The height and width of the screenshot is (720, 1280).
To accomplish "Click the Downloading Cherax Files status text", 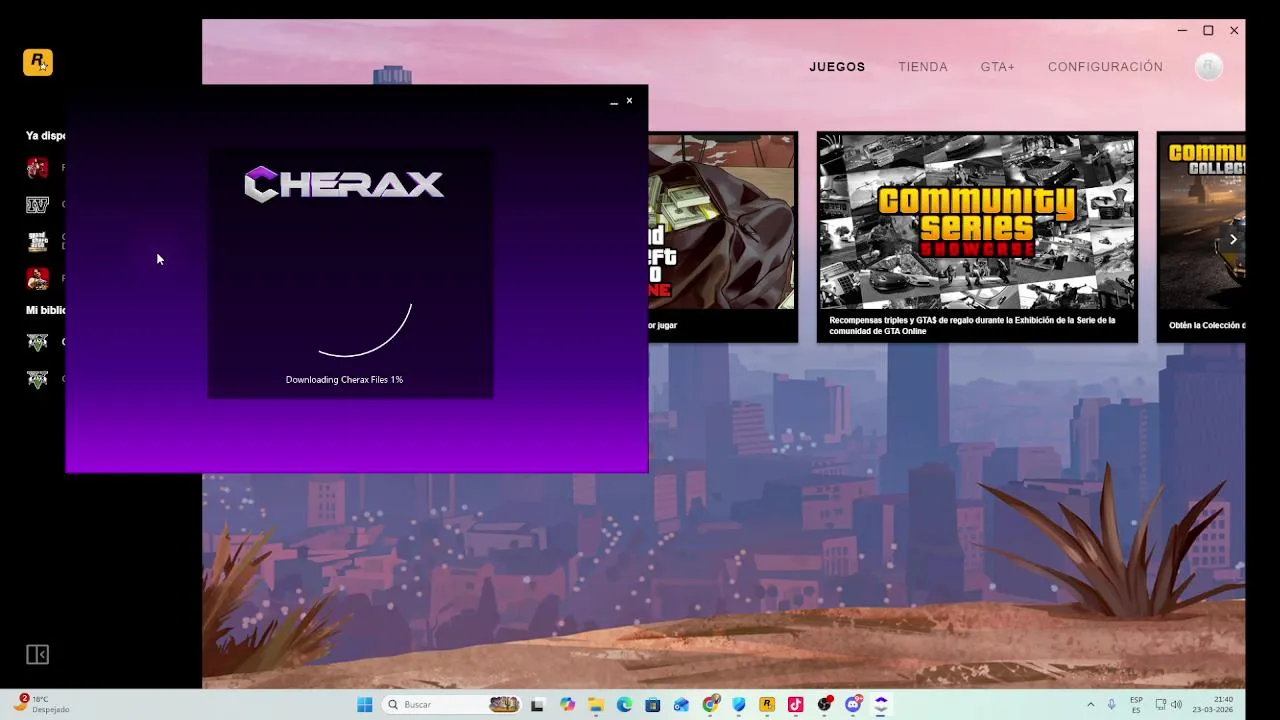I will point(344,380).
